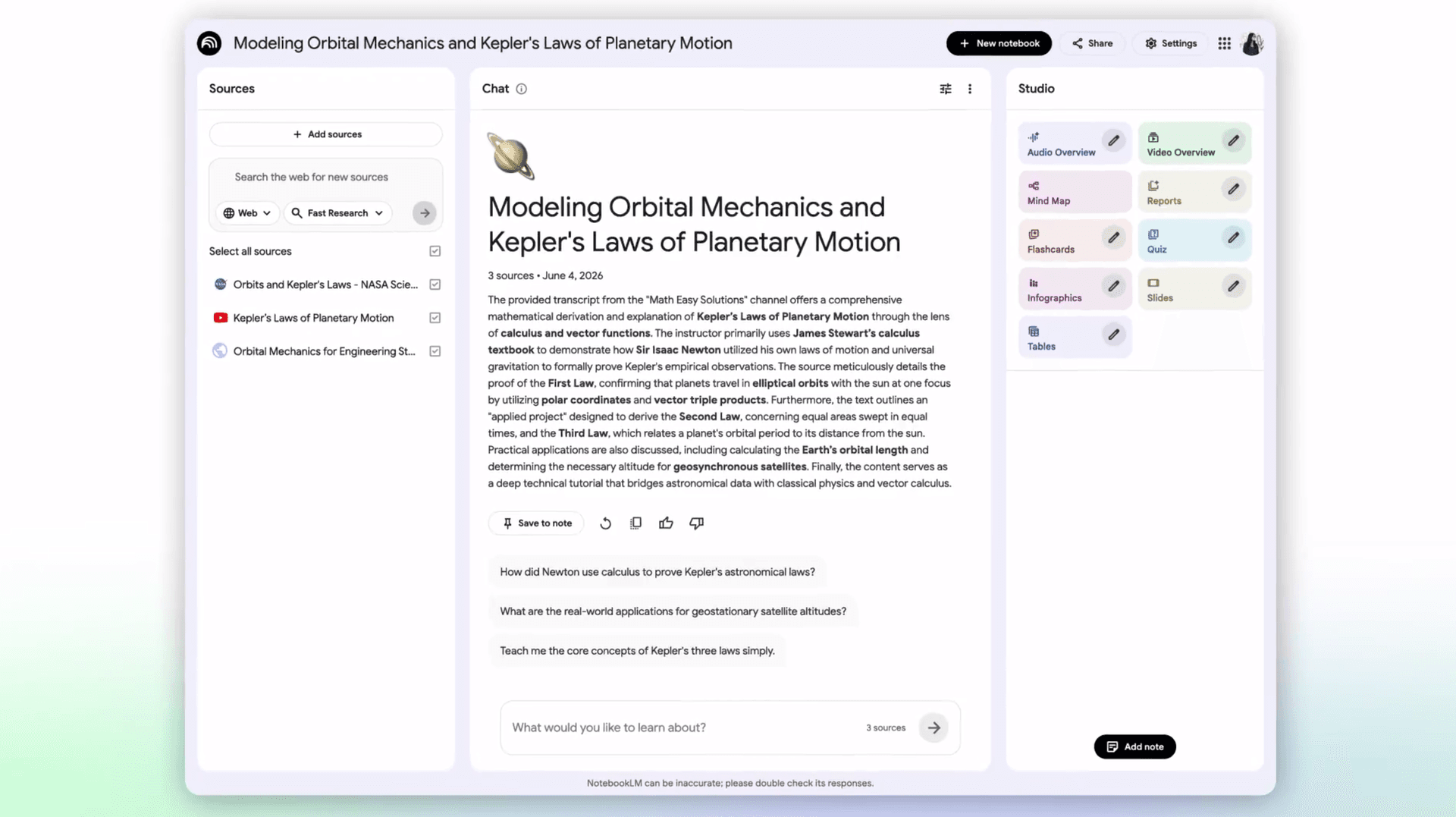Image resolution: width=1456 pixels, height=817 pixels.
Task: Open Orbits and Kepler's Laws NASA source
Action: tap(325, 284)
